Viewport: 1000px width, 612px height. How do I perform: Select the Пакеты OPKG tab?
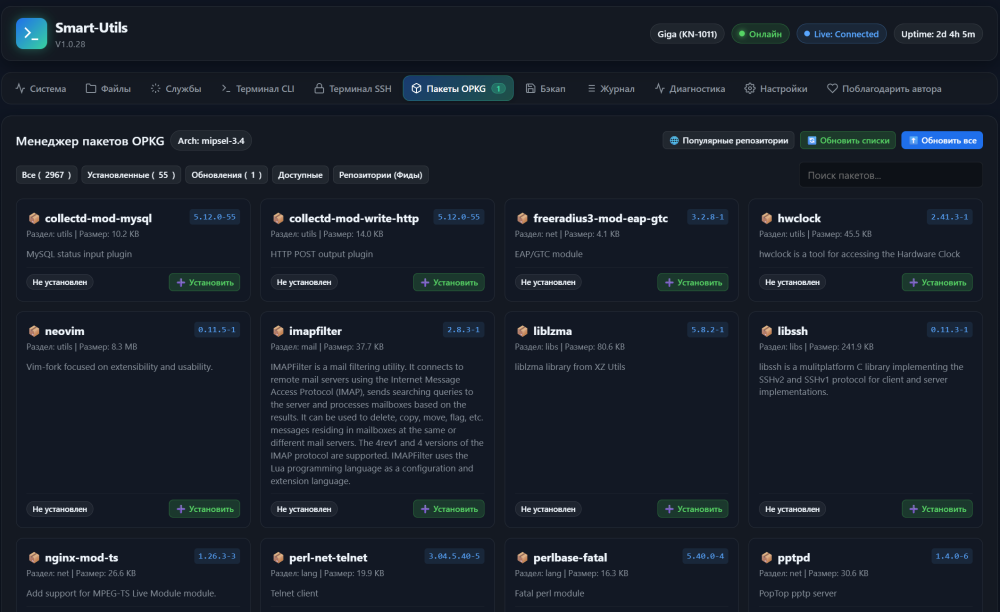[458, 89]
